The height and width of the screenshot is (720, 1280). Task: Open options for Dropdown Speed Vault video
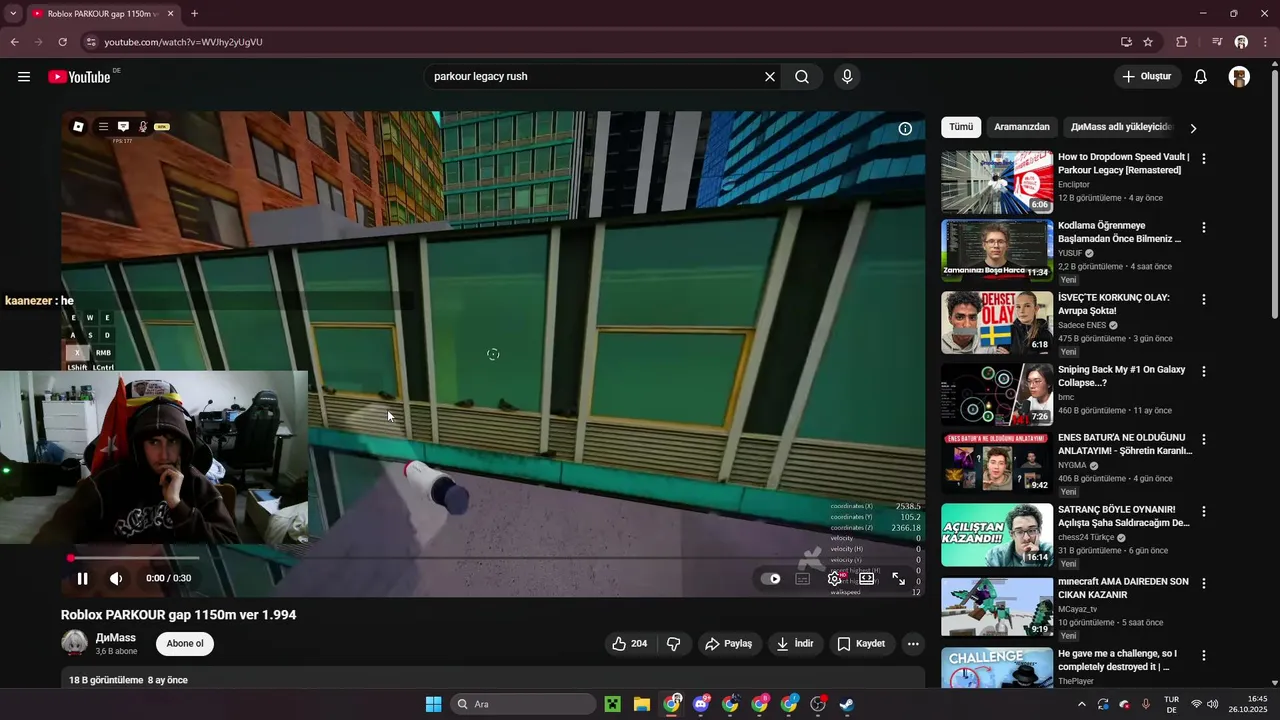[1204, 159]
